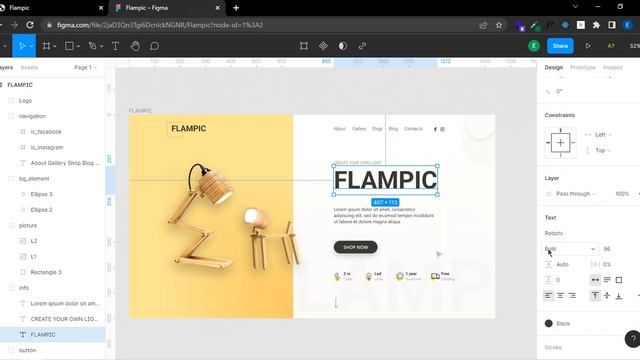Select the button layer
The height and width of the screenshot is (360, 640).
(27, 350)
